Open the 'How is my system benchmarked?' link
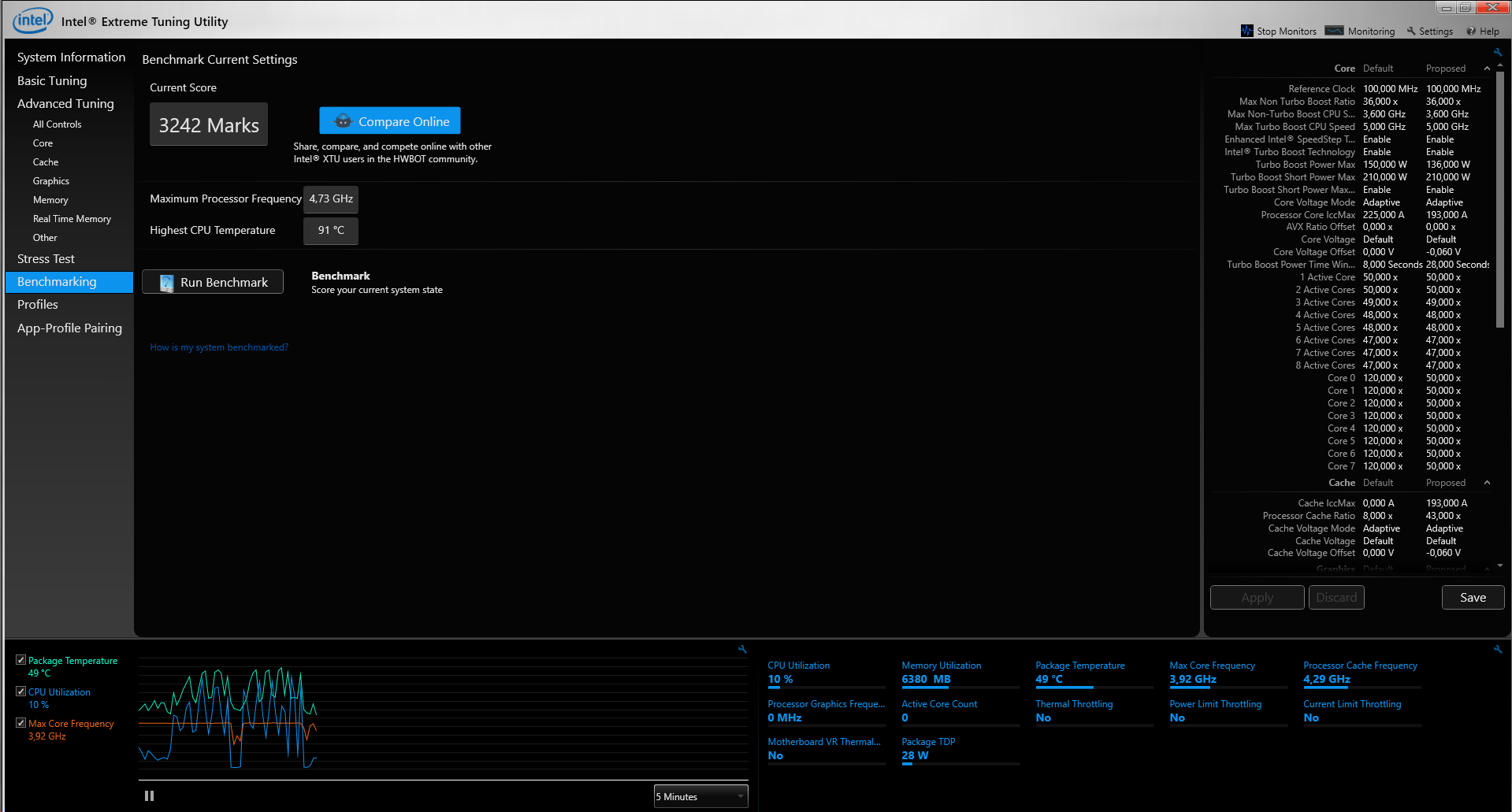Image resolution: width=1512 pixels, height=812 pixels. coord(219,347)
